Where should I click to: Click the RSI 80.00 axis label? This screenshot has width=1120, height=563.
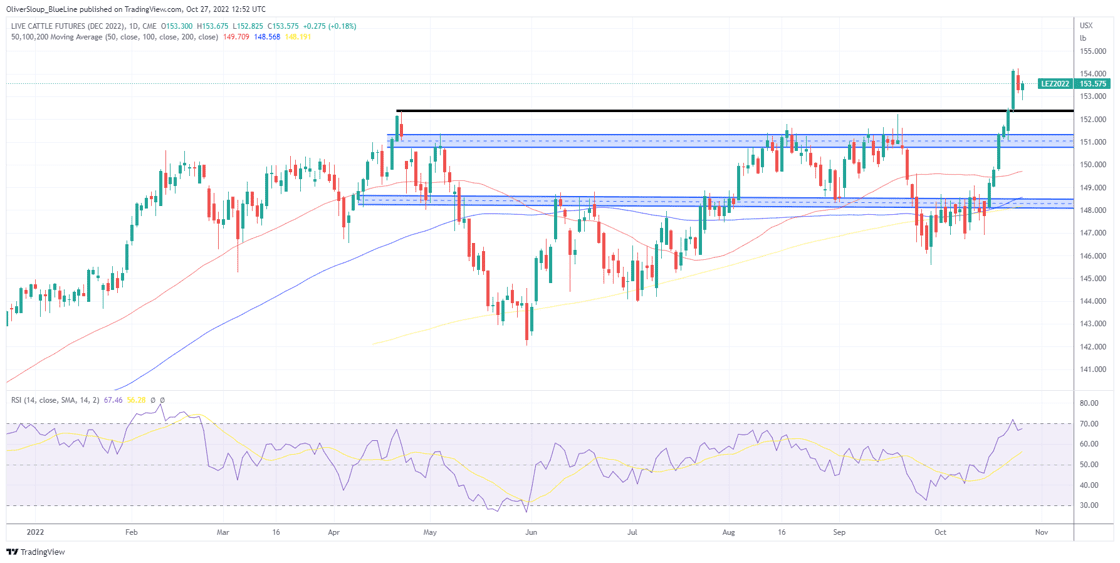1089,404
